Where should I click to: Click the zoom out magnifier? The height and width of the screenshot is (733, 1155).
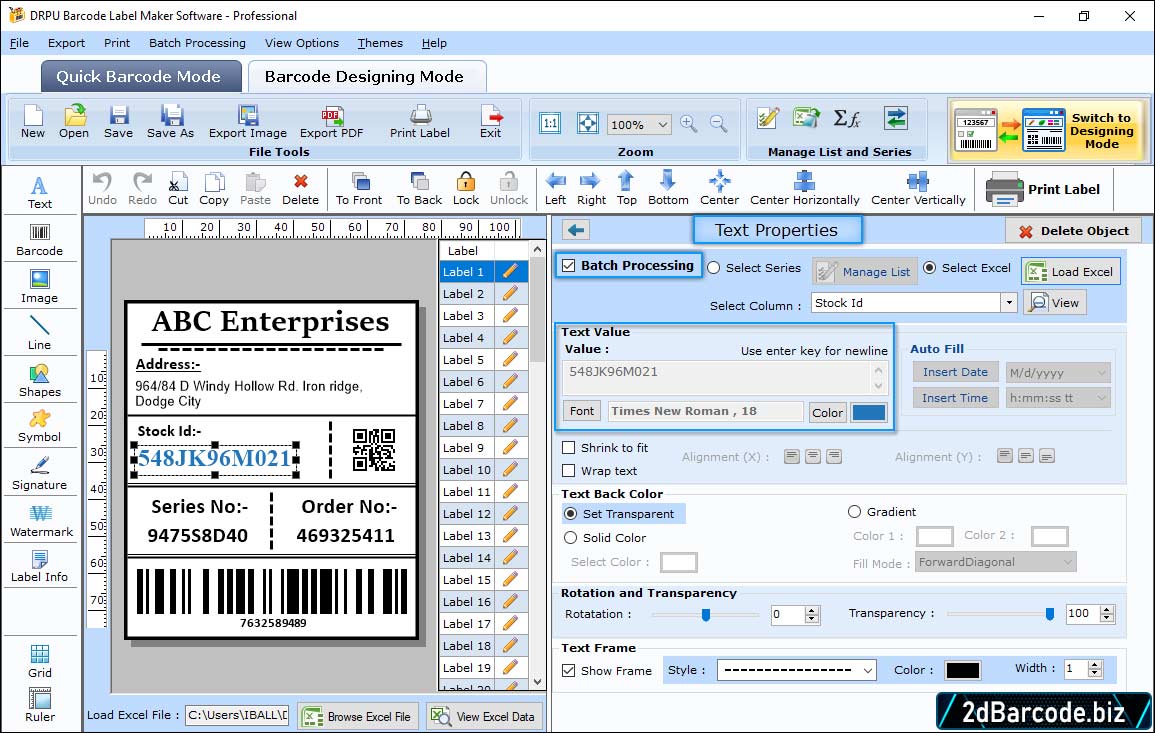718,123
